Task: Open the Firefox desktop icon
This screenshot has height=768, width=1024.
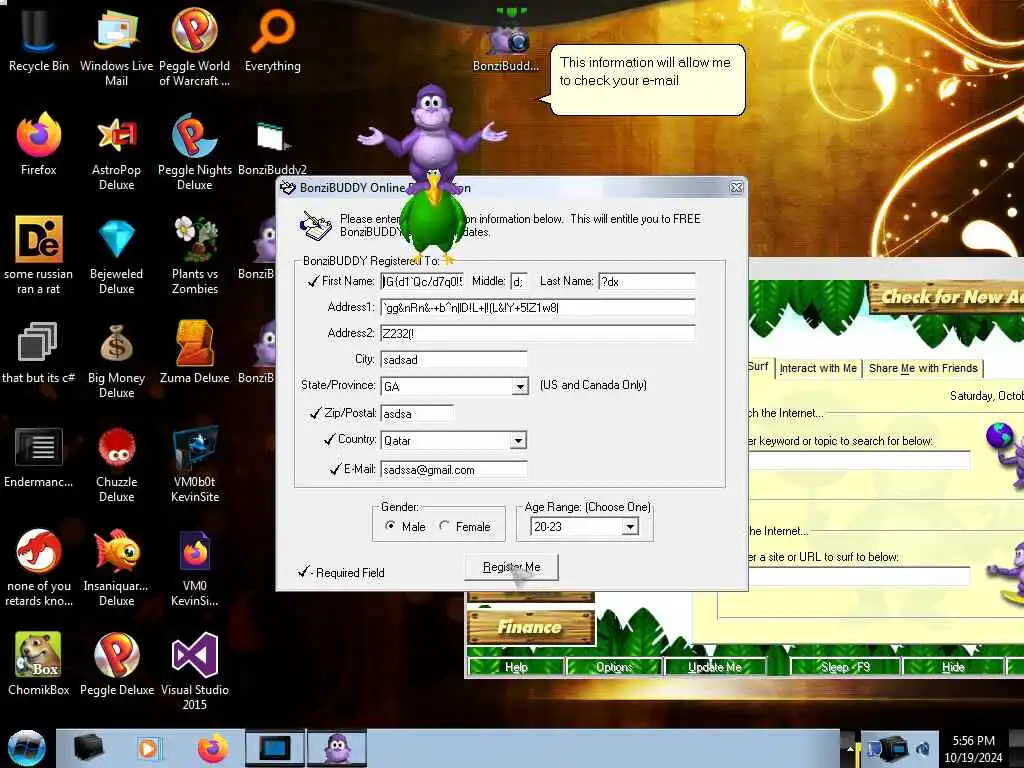Action: (x=39, y=145)
